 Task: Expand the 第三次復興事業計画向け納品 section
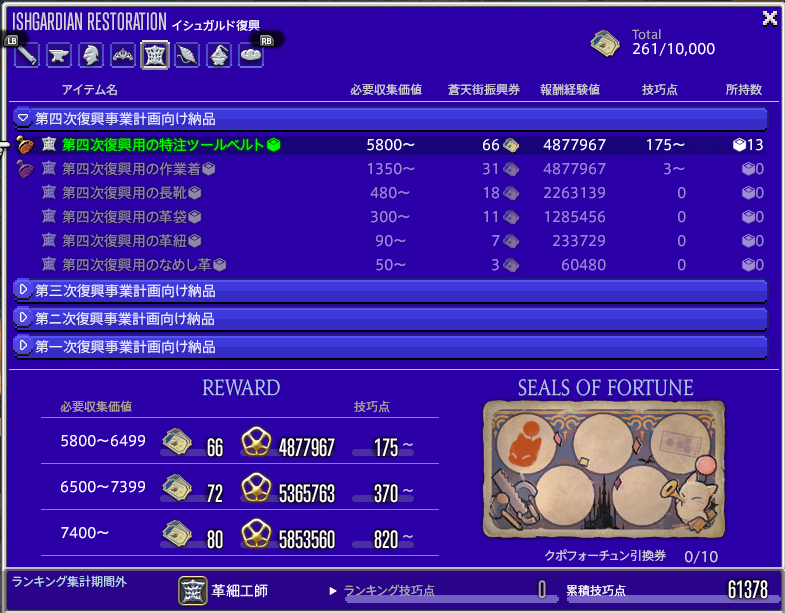pos(24,291)
